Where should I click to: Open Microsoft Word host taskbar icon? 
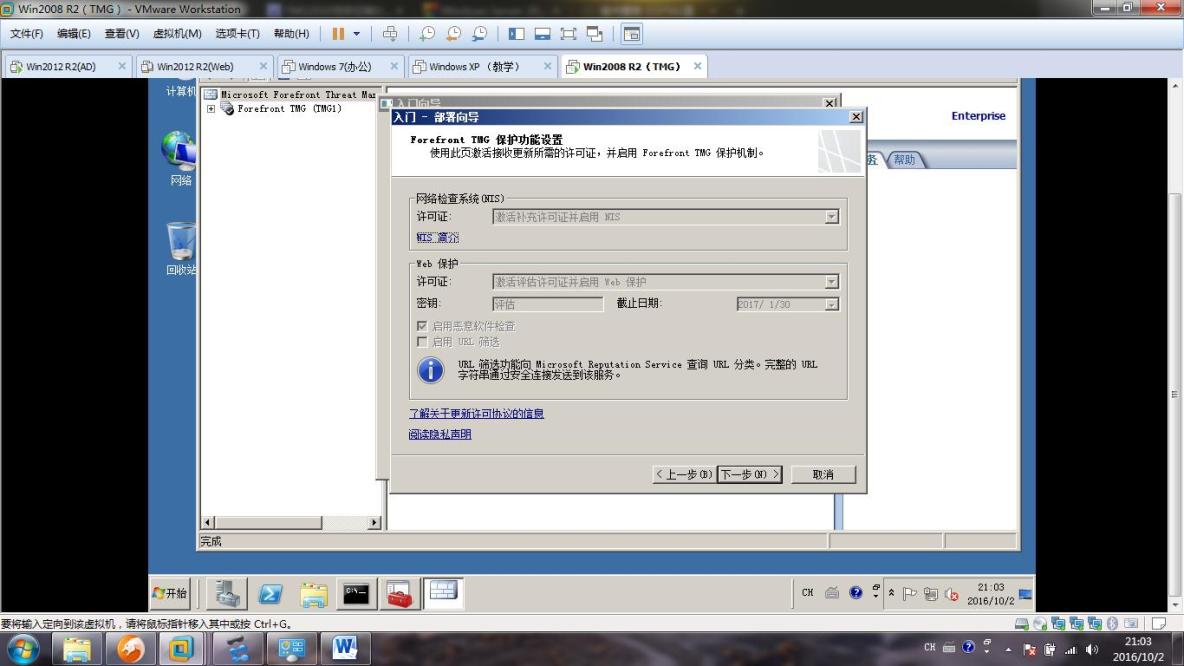coord(344,649)
